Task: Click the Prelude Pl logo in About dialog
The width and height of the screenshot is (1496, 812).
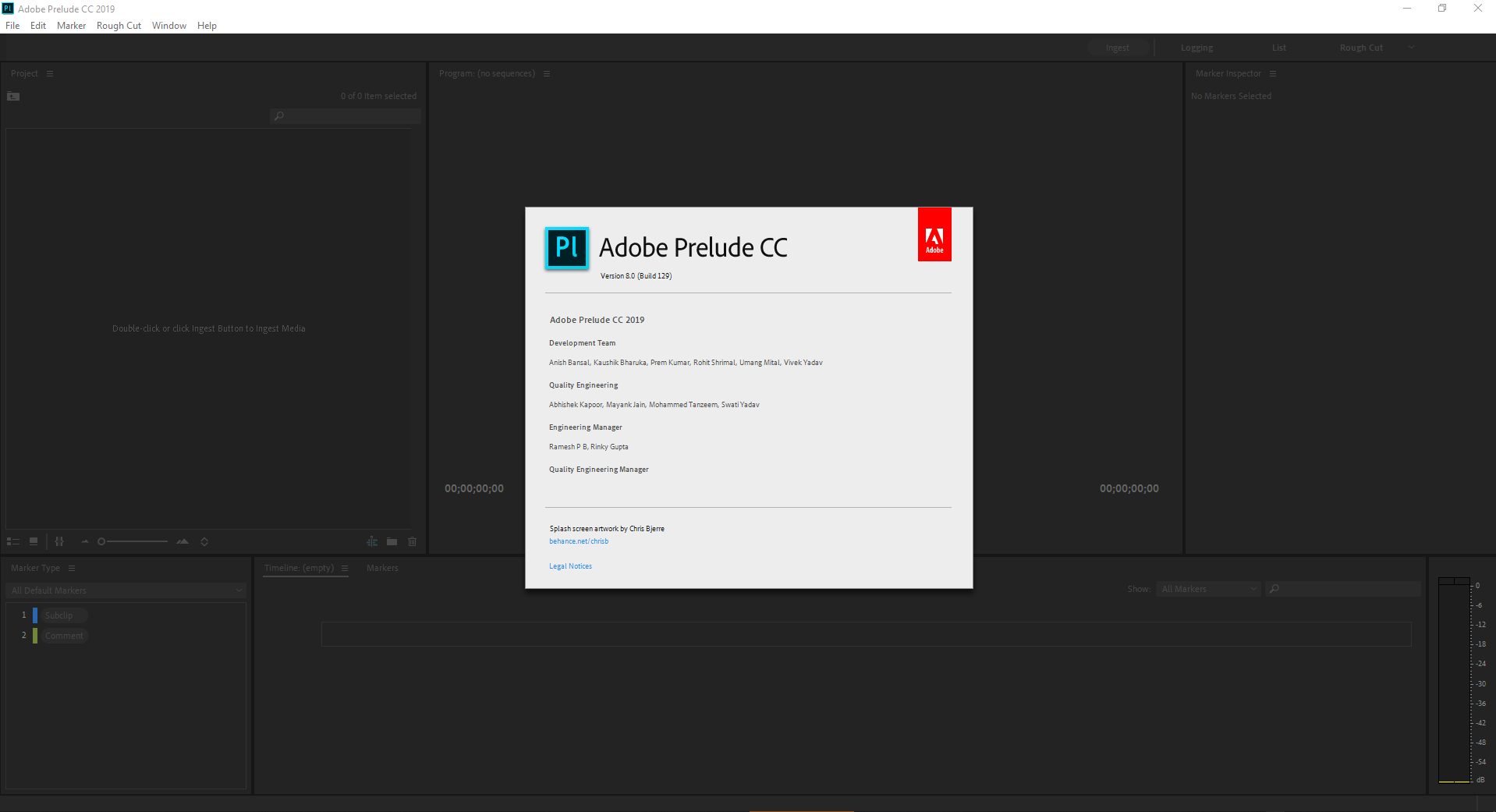Action: click(x=567, y=248)
